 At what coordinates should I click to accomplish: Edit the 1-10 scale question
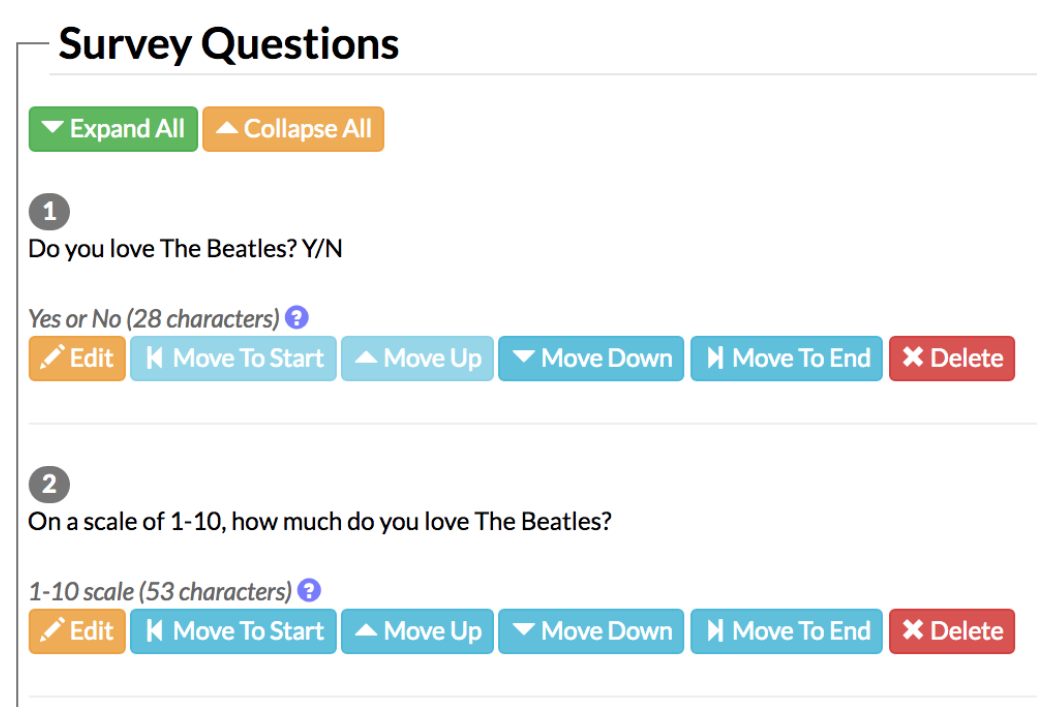pyautogui.click(x=77, y=631)
